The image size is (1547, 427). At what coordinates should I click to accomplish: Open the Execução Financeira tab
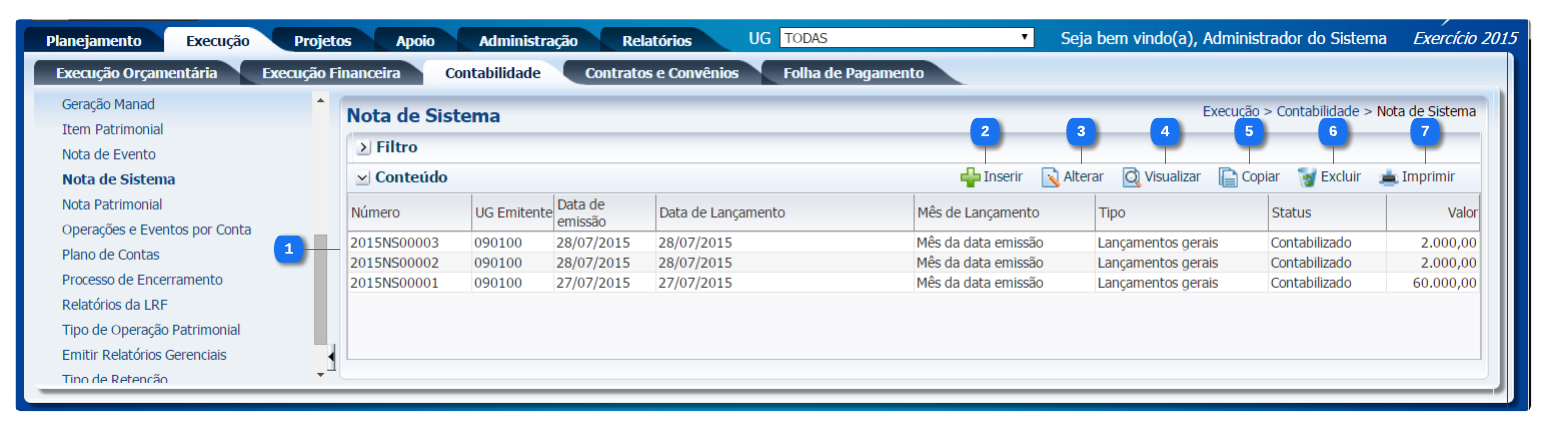point(330,73)
